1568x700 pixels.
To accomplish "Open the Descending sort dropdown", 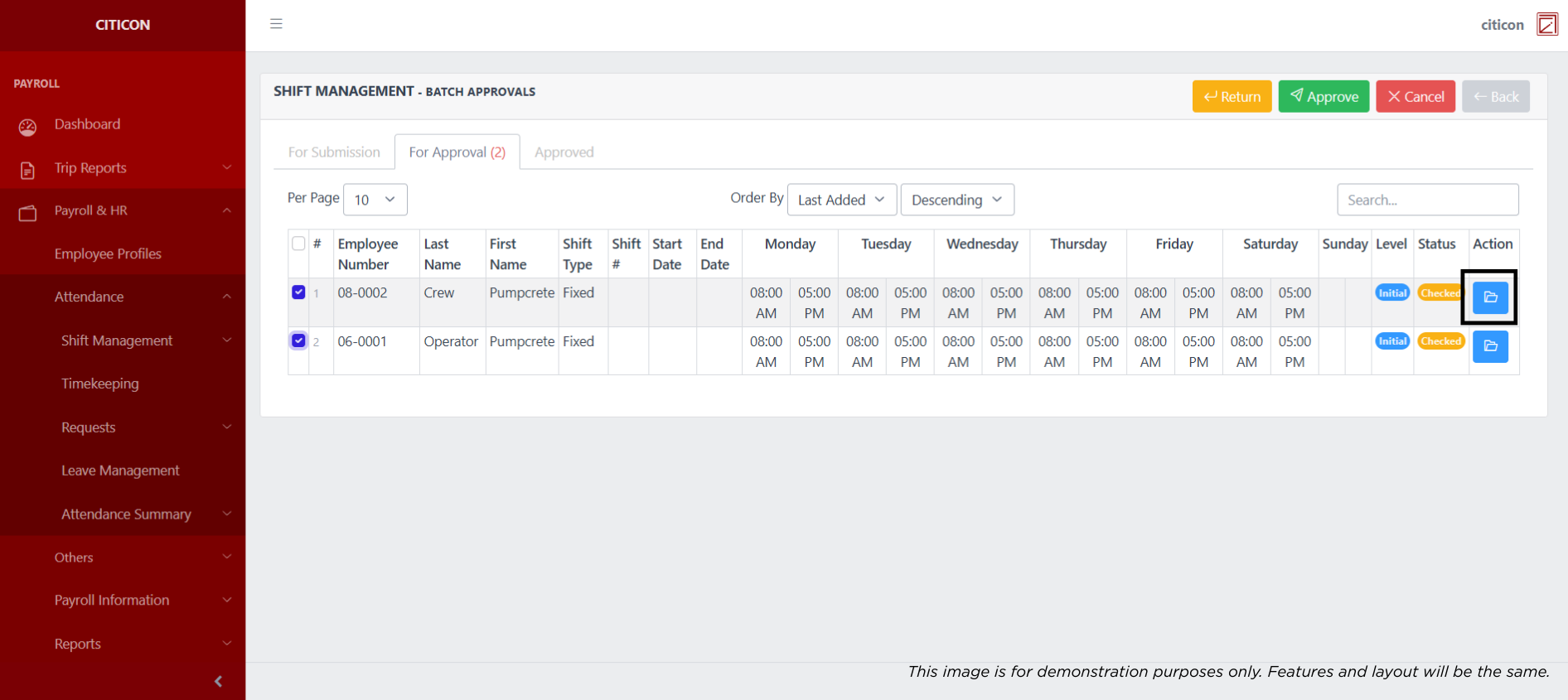I will tap(956, 200).
